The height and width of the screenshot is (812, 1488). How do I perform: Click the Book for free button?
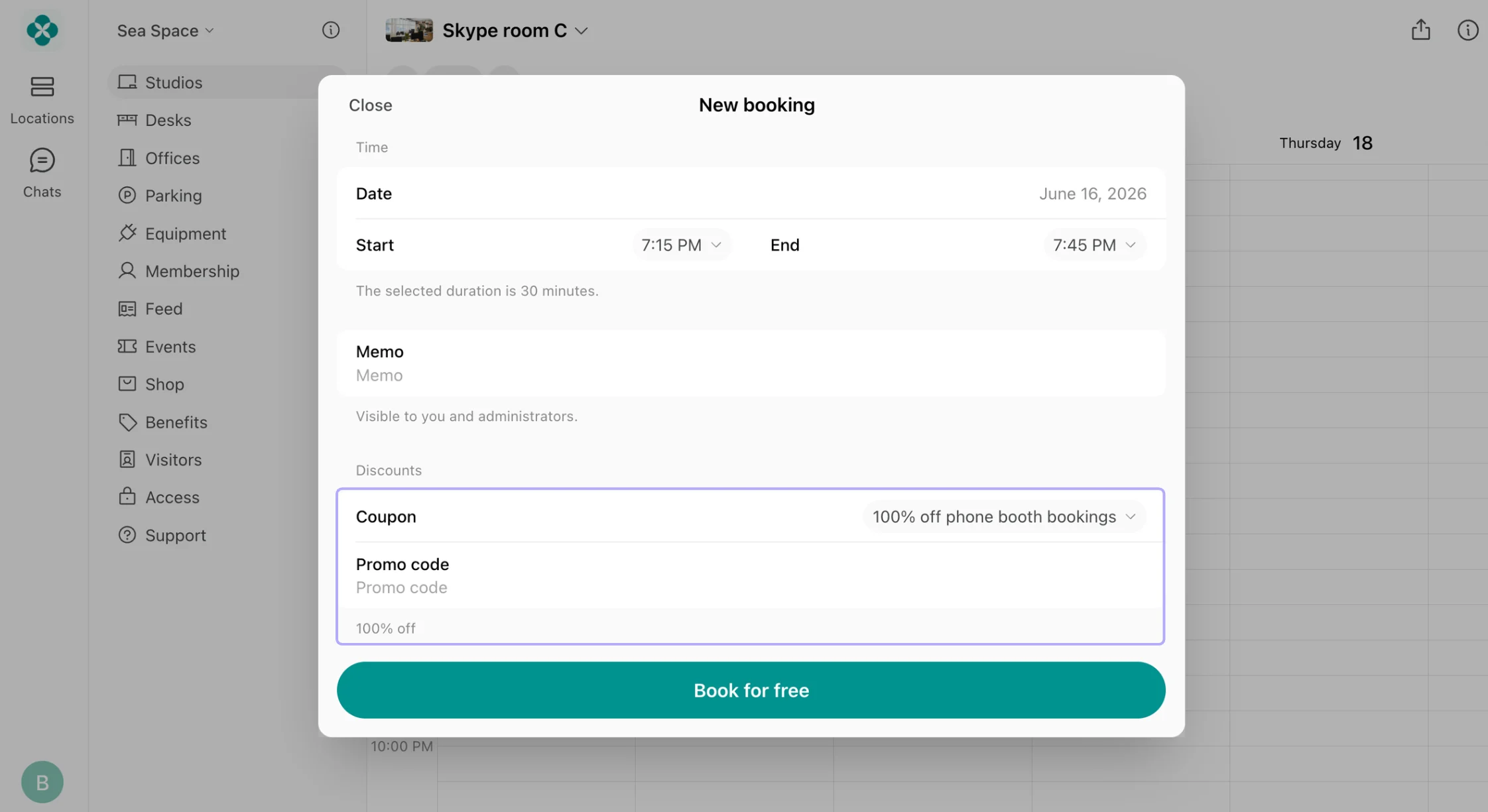pos(751,690)
